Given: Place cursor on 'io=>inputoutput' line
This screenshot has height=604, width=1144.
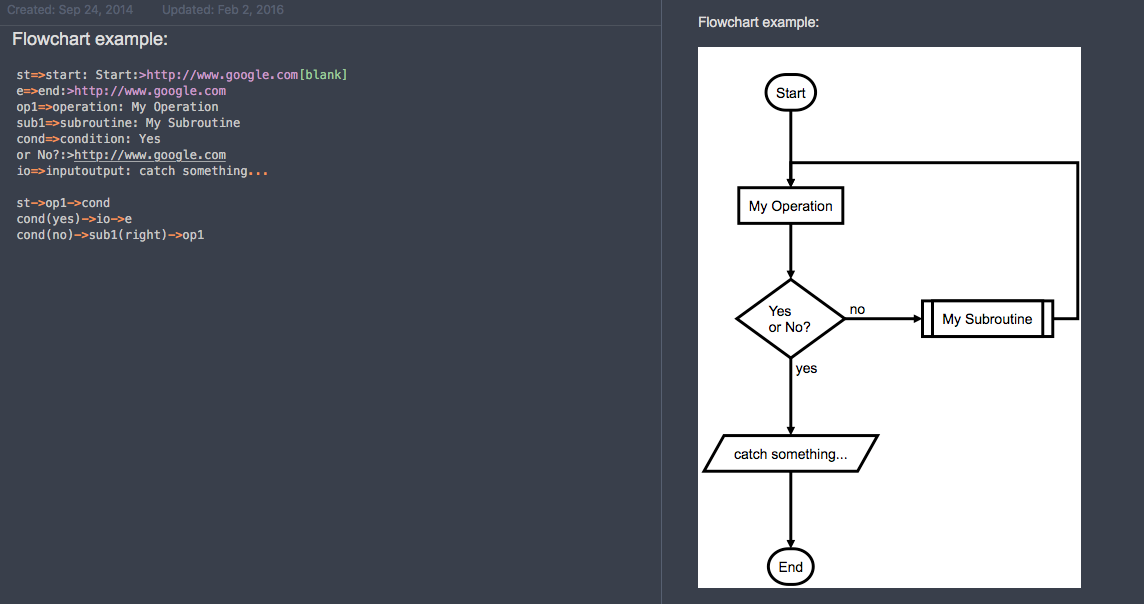Looking at the screenshot, I should coord(142,171).
